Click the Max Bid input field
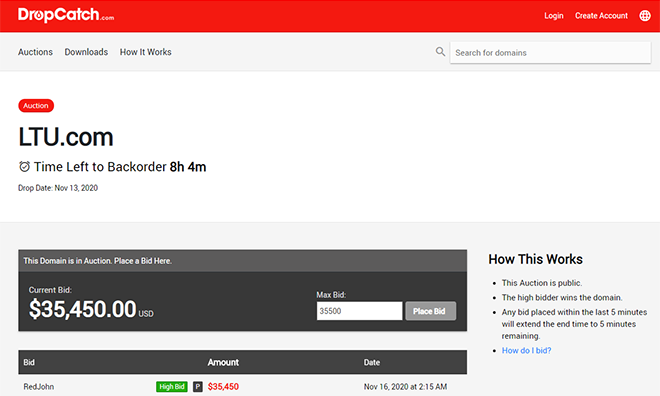This screenshot has width=660, height=396. click(x=359, y=311)
